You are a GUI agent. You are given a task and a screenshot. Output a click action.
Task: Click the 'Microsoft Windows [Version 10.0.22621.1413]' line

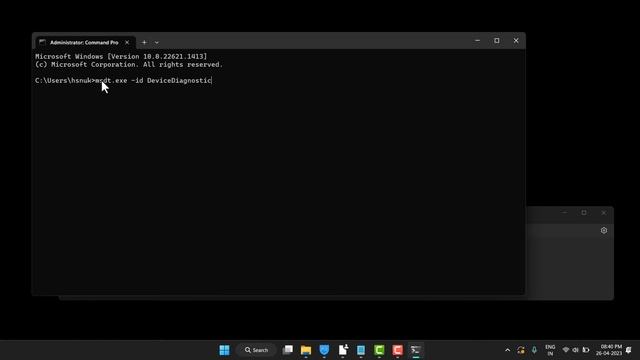121,56
